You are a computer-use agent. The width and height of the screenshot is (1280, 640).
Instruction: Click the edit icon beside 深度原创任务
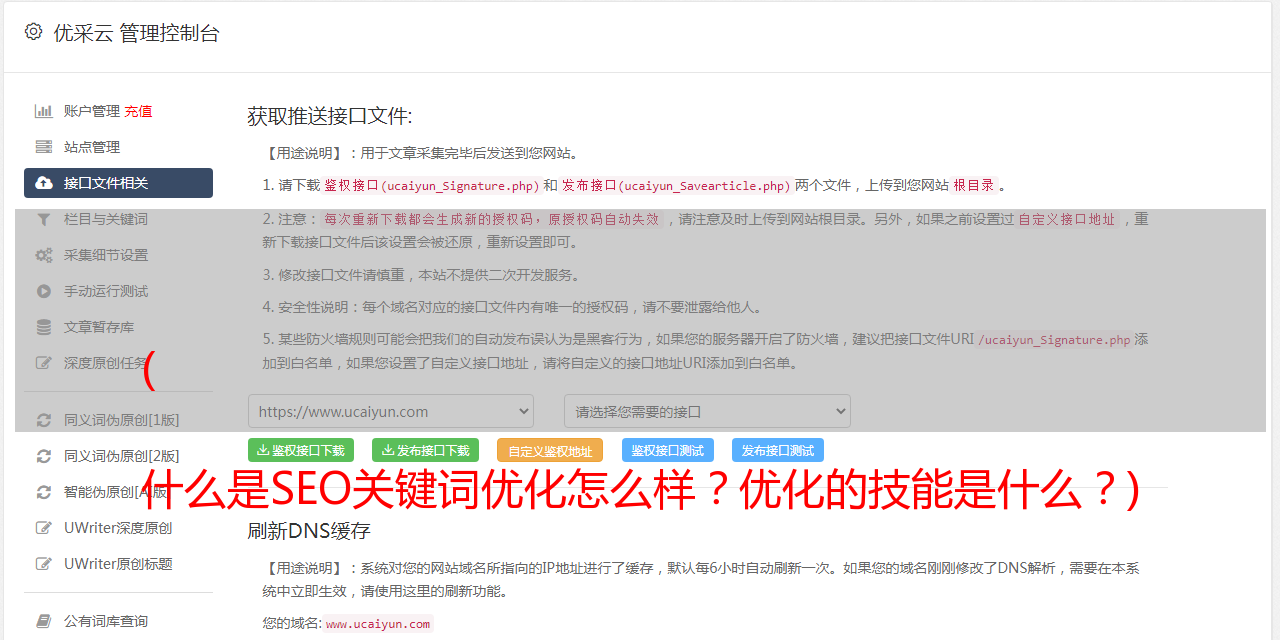point(44,363)
